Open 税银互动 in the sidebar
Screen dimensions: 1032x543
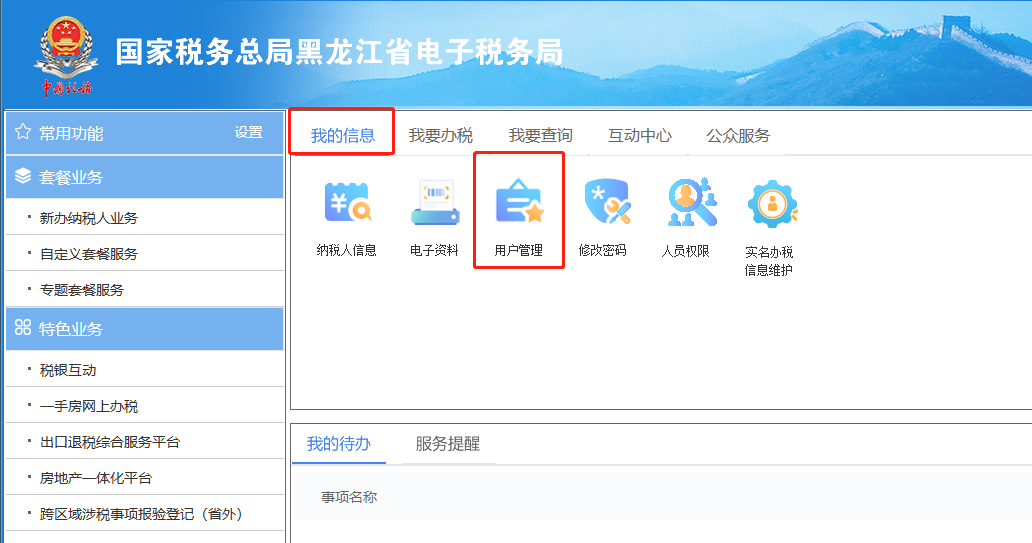click(x=68, y=370)
